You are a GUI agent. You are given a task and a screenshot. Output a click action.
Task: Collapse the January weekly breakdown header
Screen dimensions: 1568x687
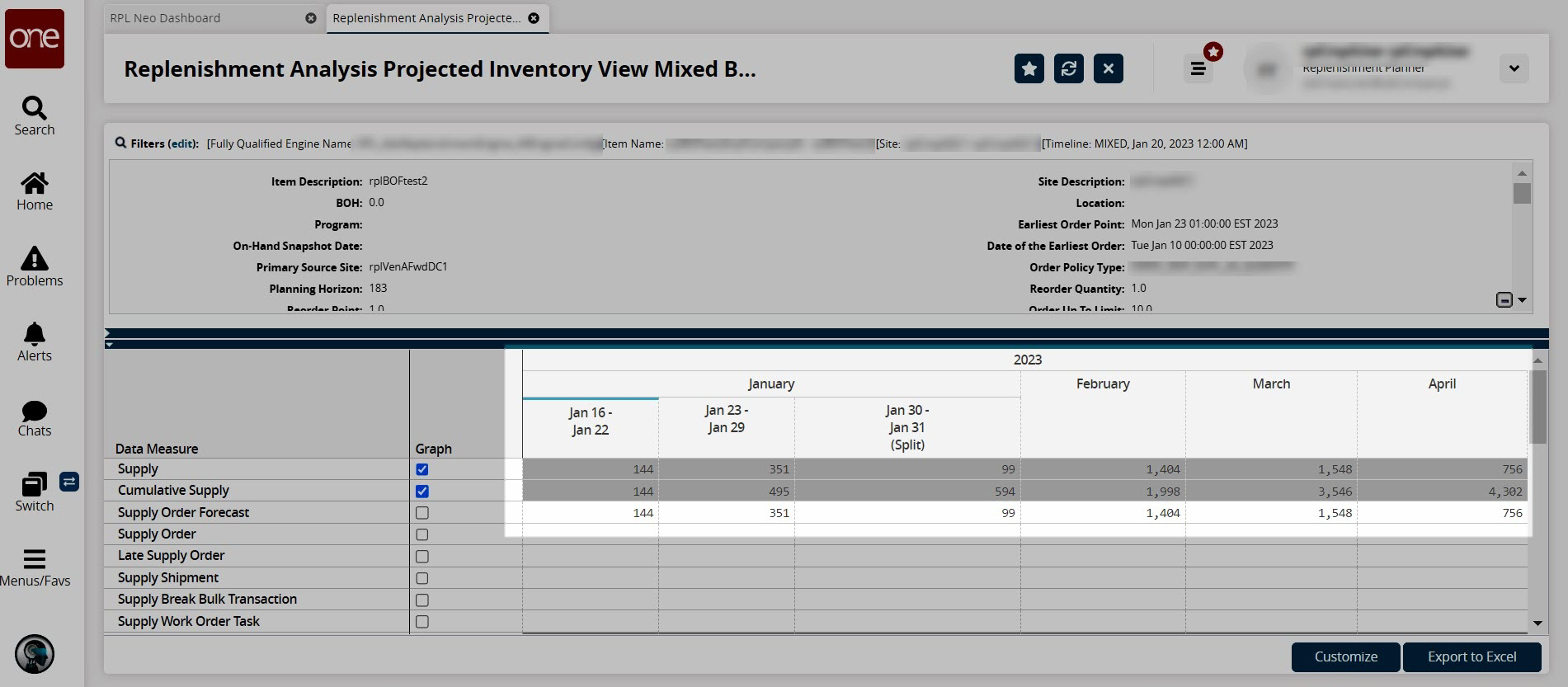770,383
